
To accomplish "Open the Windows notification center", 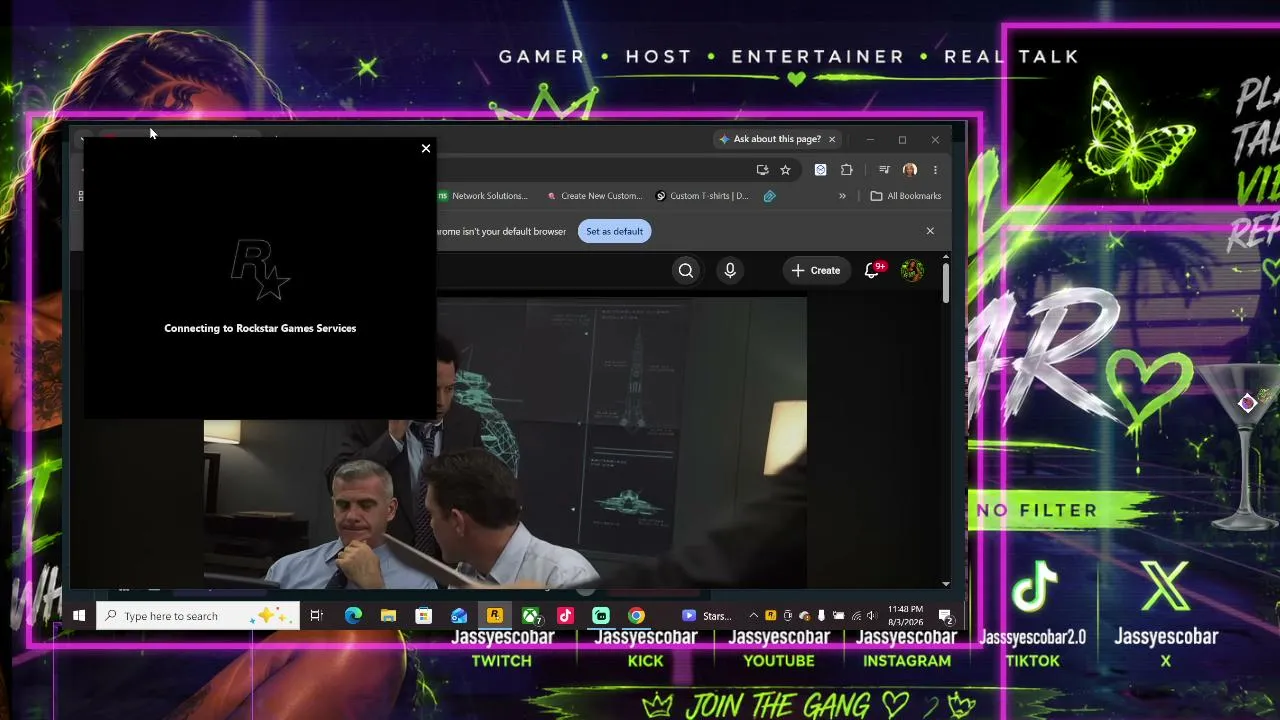I will coord(945,616).
